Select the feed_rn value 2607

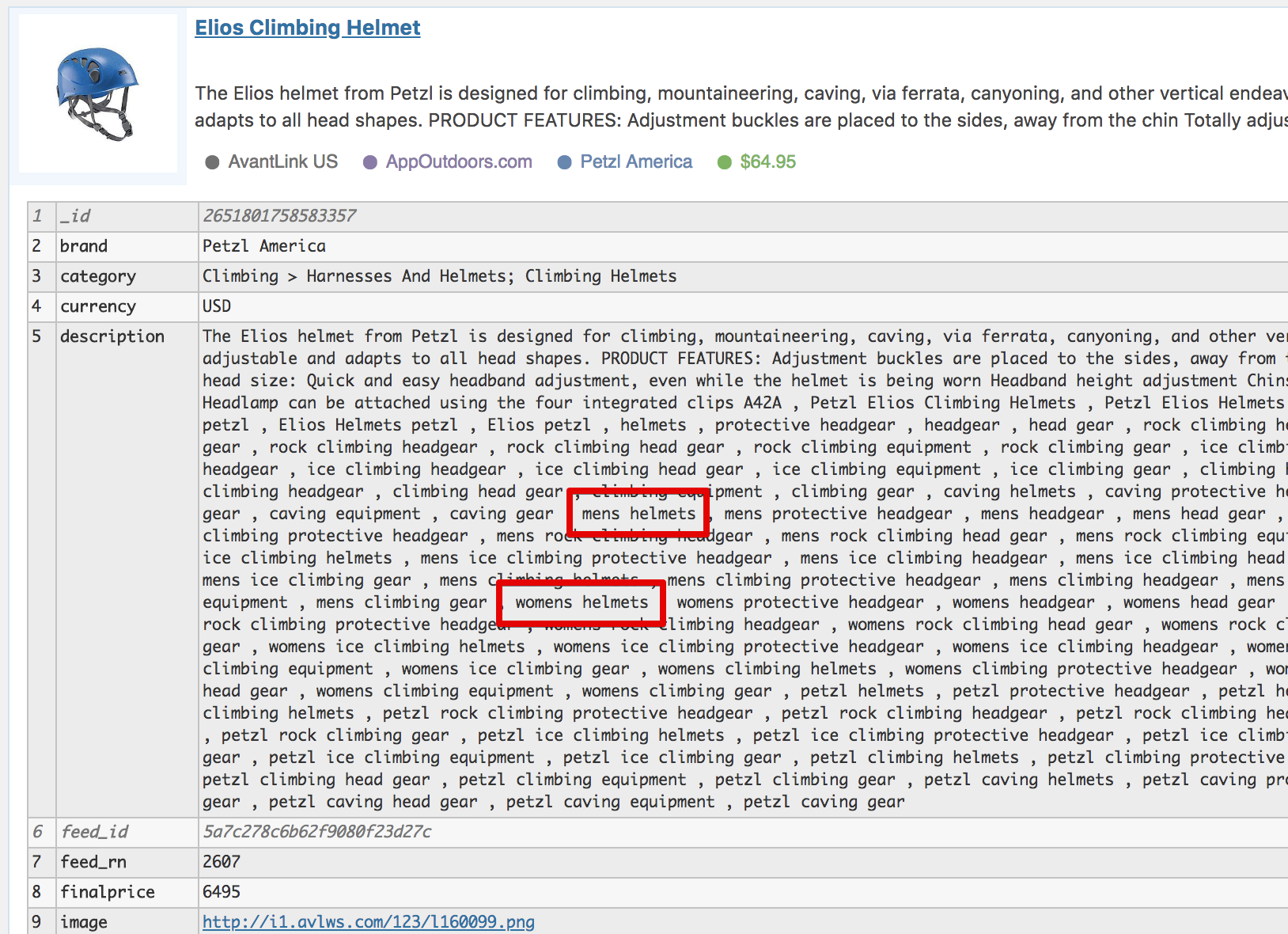point(222,862)
